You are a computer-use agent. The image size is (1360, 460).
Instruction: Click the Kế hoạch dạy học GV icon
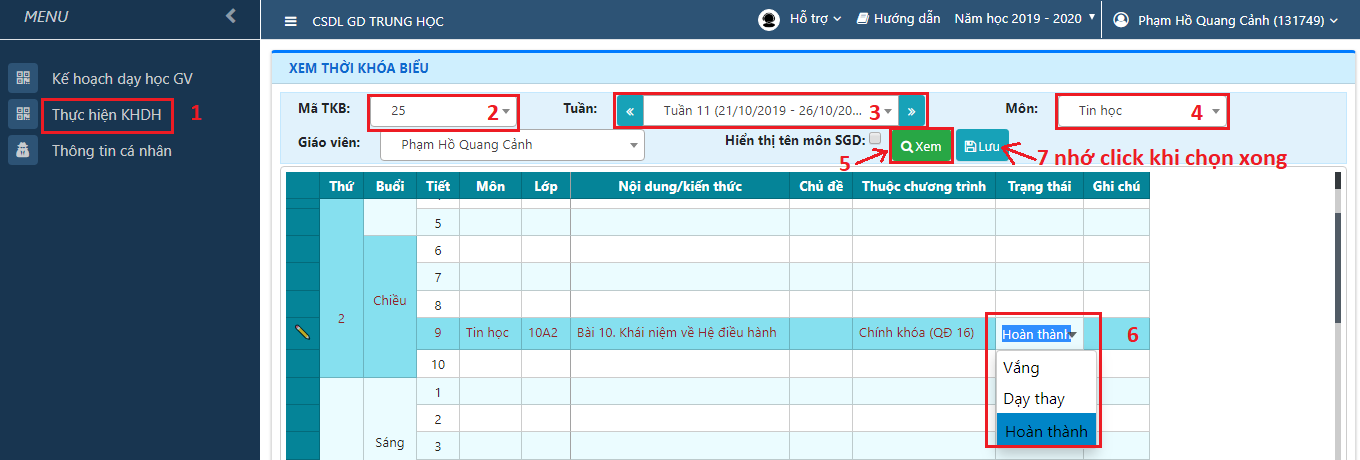(x=21, y=78)
